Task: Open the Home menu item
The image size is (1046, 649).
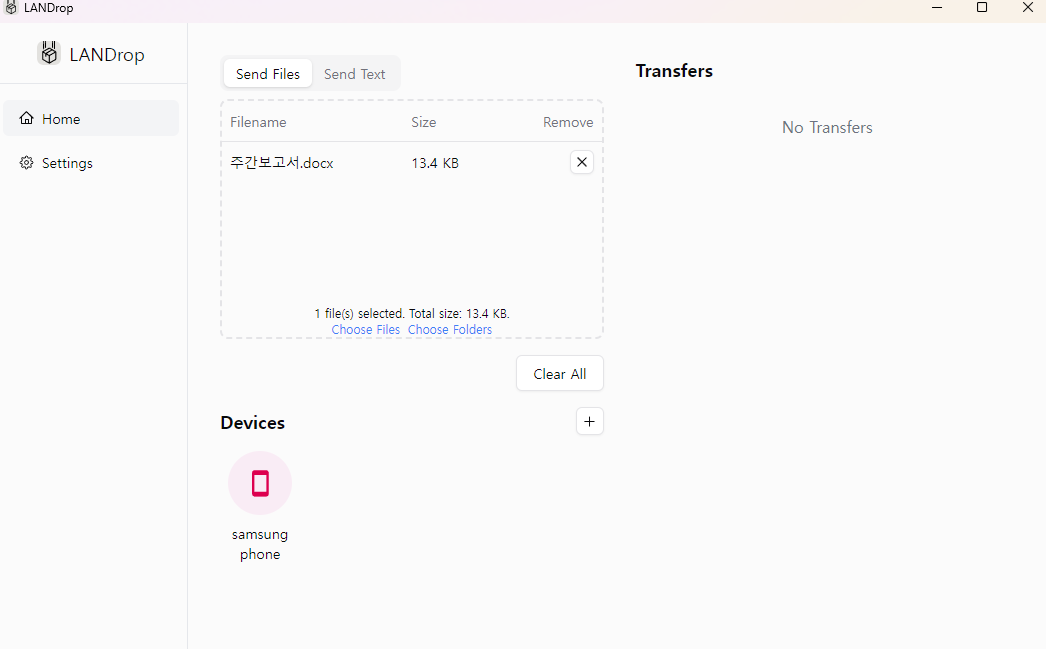Action: 91,119
